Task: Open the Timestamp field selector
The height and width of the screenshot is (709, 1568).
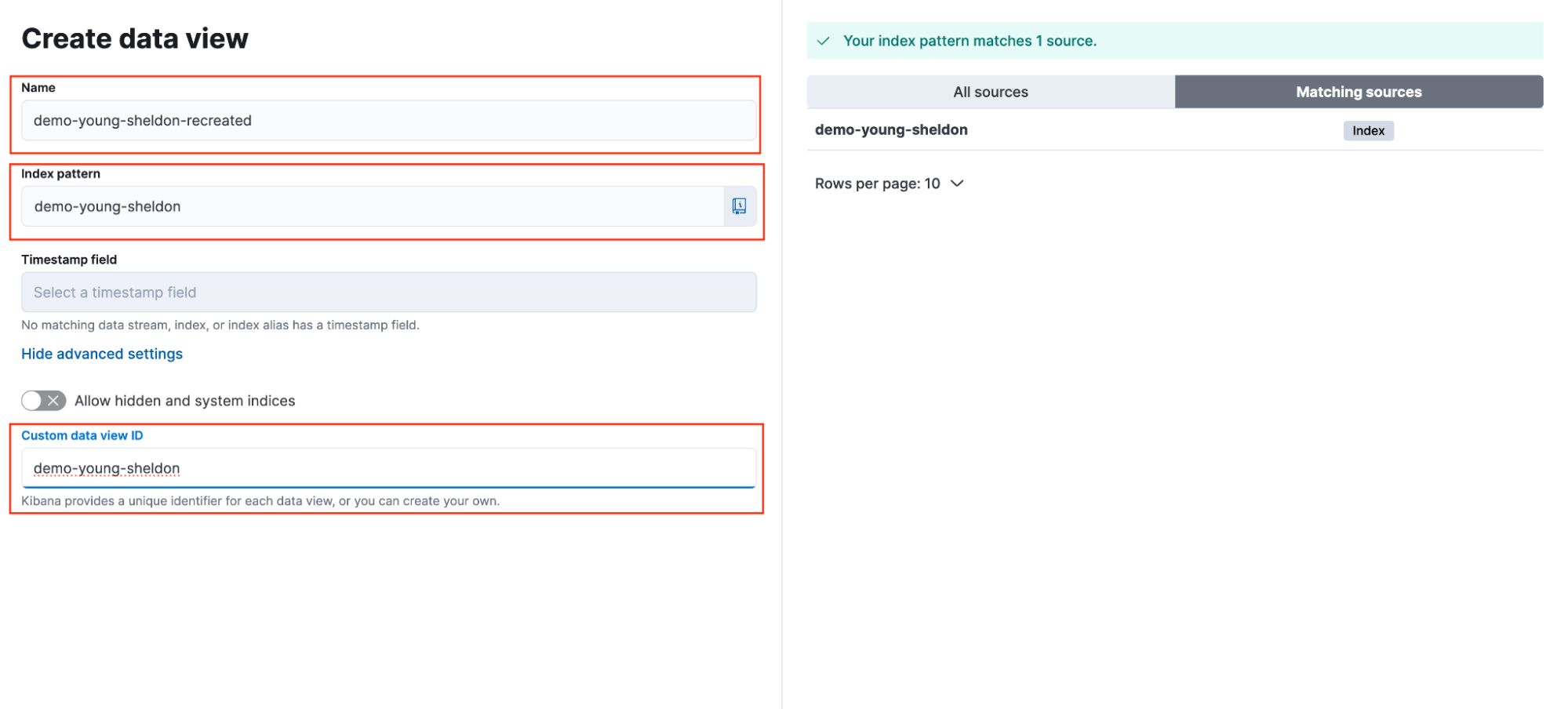Action: (389, 293)
